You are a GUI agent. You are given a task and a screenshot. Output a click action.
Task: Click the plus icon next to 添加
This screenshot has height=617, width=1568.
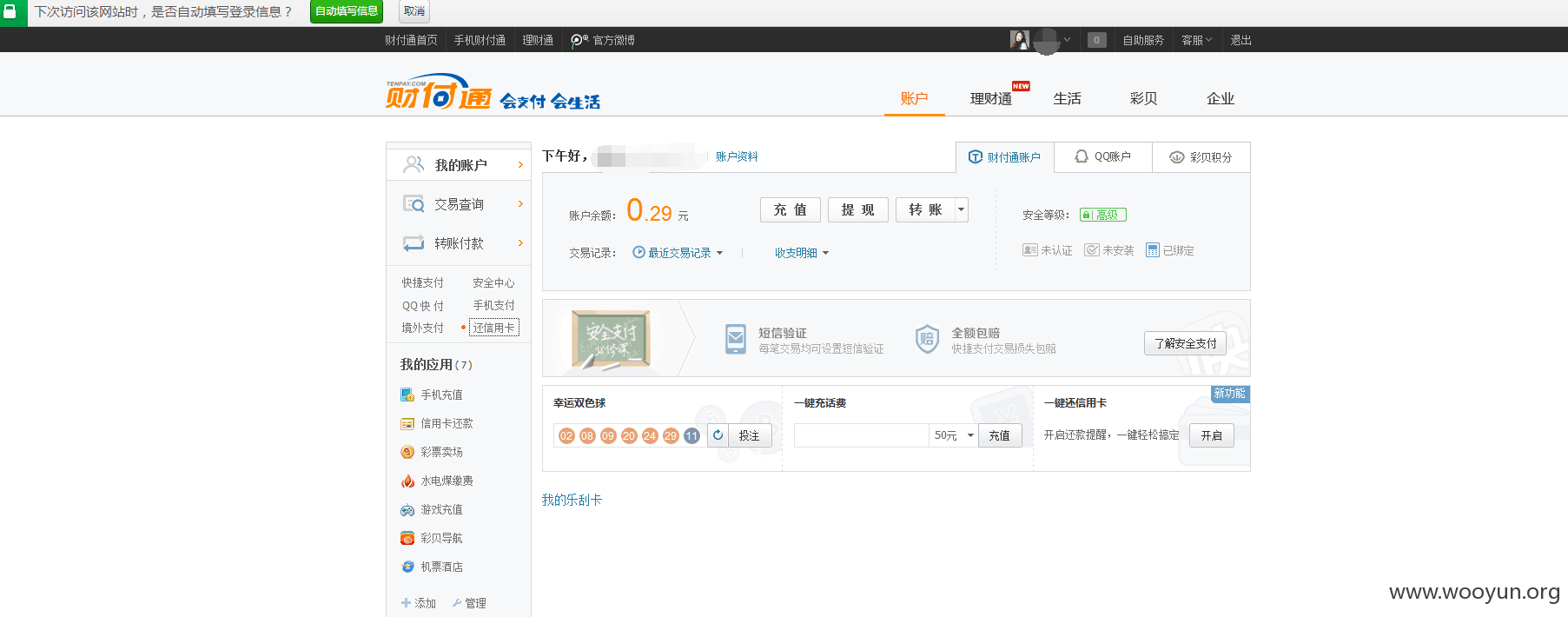coord(406,602)
